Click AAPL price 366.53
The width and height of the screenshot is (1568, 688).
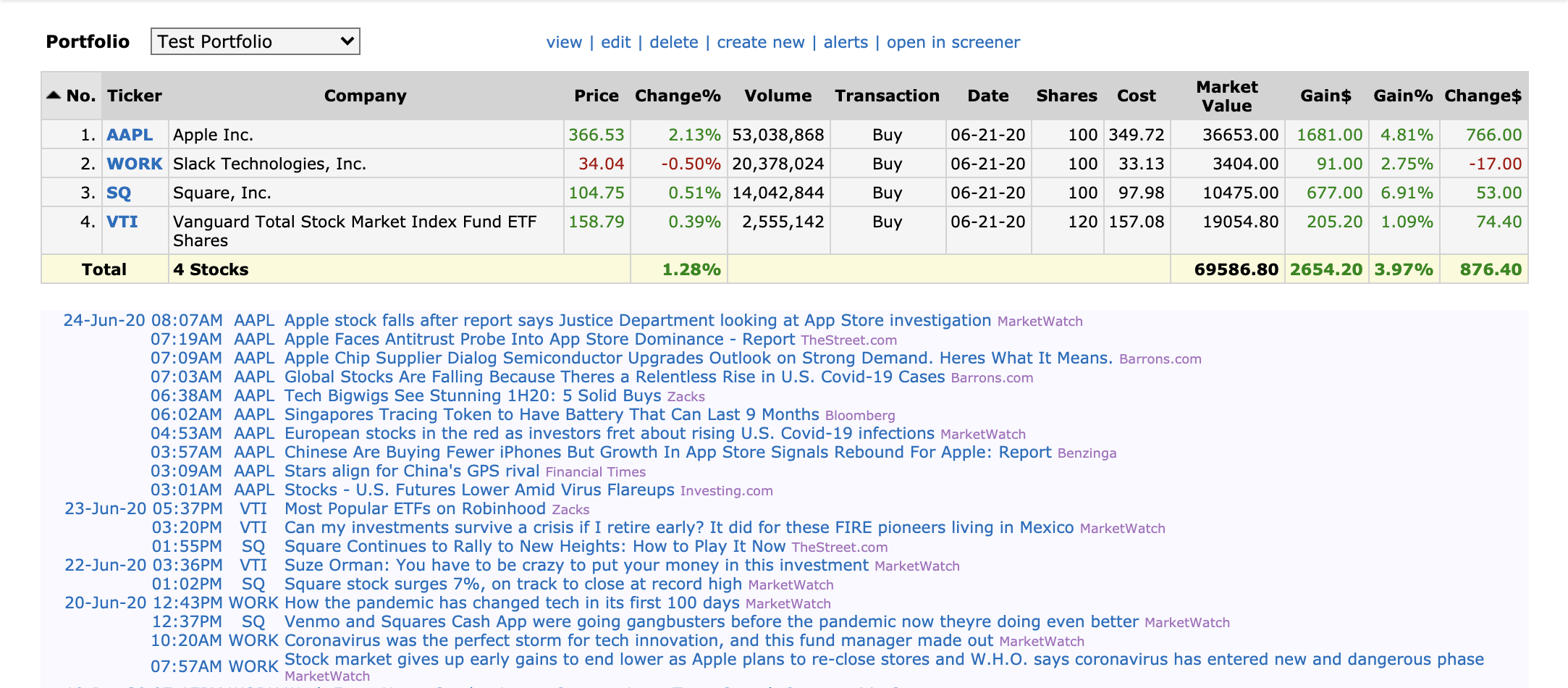pyautogui.click(x=597, y=135)
